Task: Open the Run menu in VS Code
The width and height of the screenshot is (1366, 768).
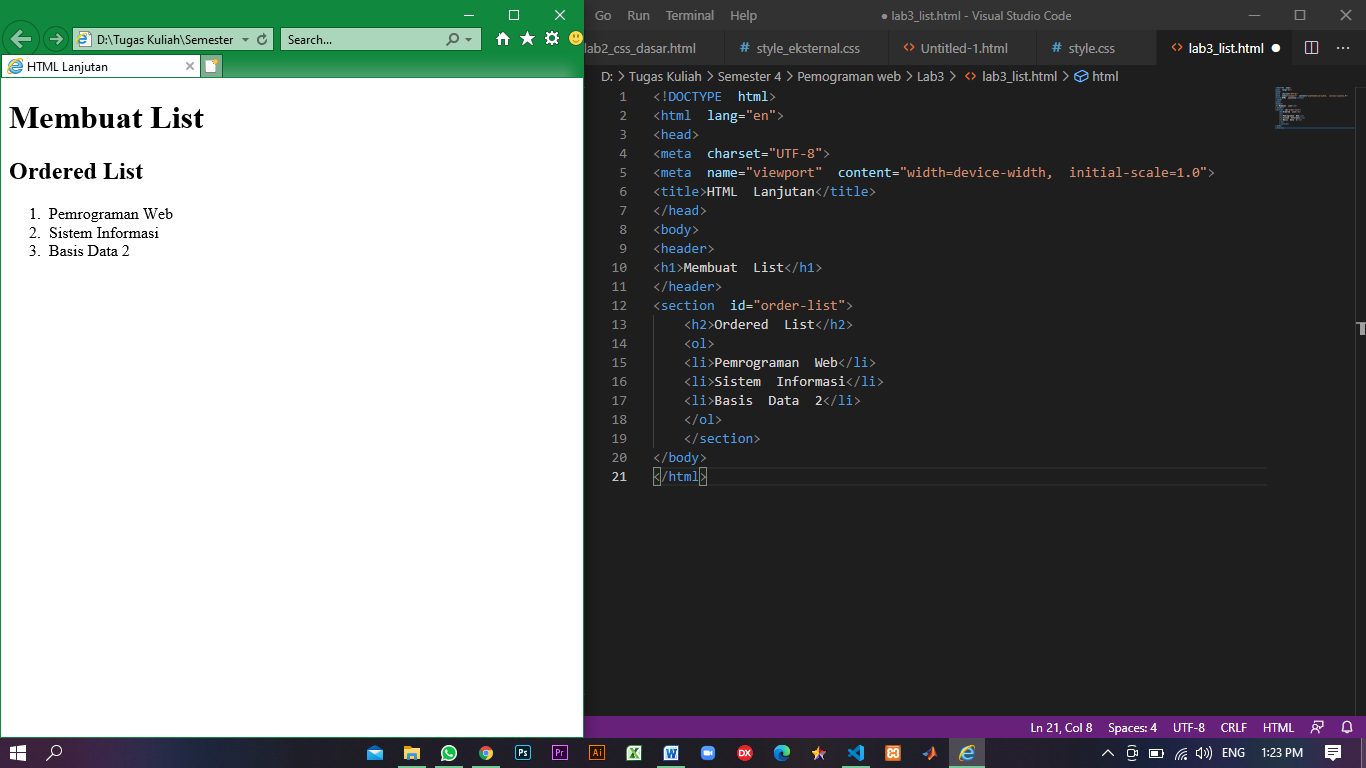Action: pyautogui.click(x=638, y=15)
